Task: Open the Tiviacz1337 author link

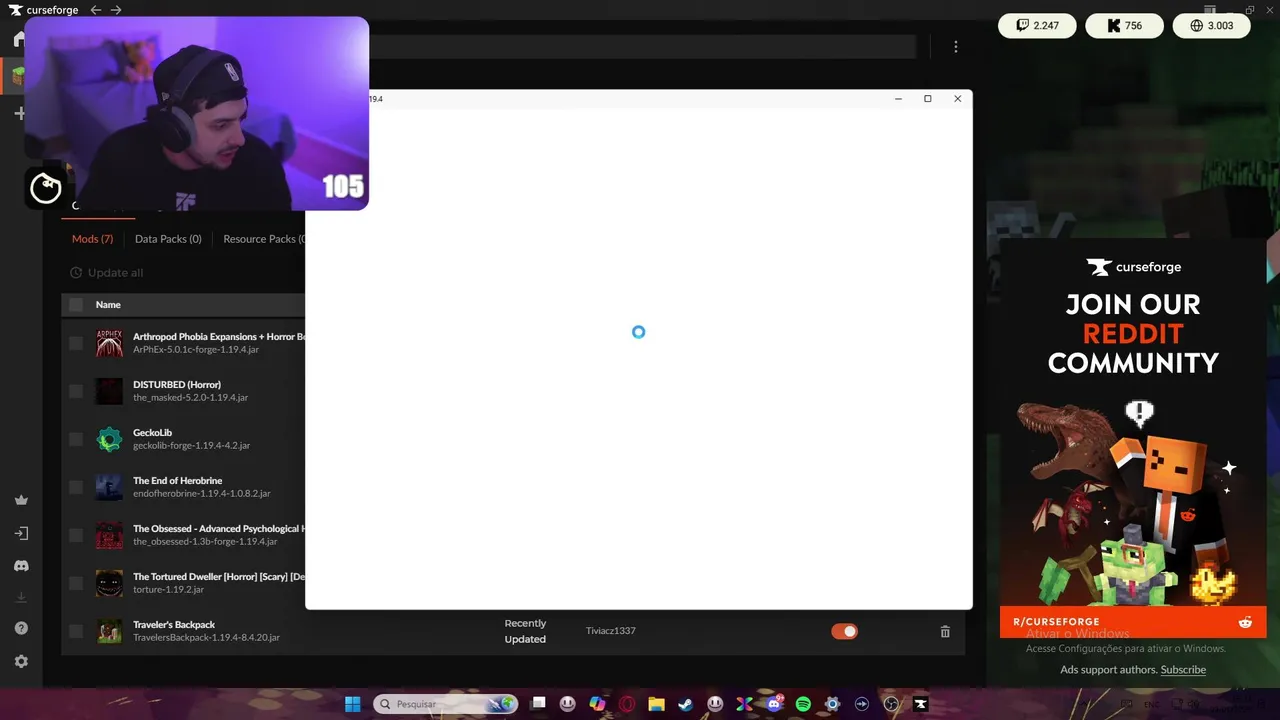Action: point(610,631)
